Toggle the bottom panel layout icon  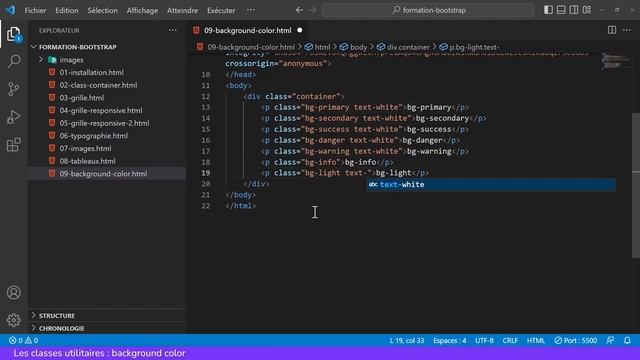561,10
